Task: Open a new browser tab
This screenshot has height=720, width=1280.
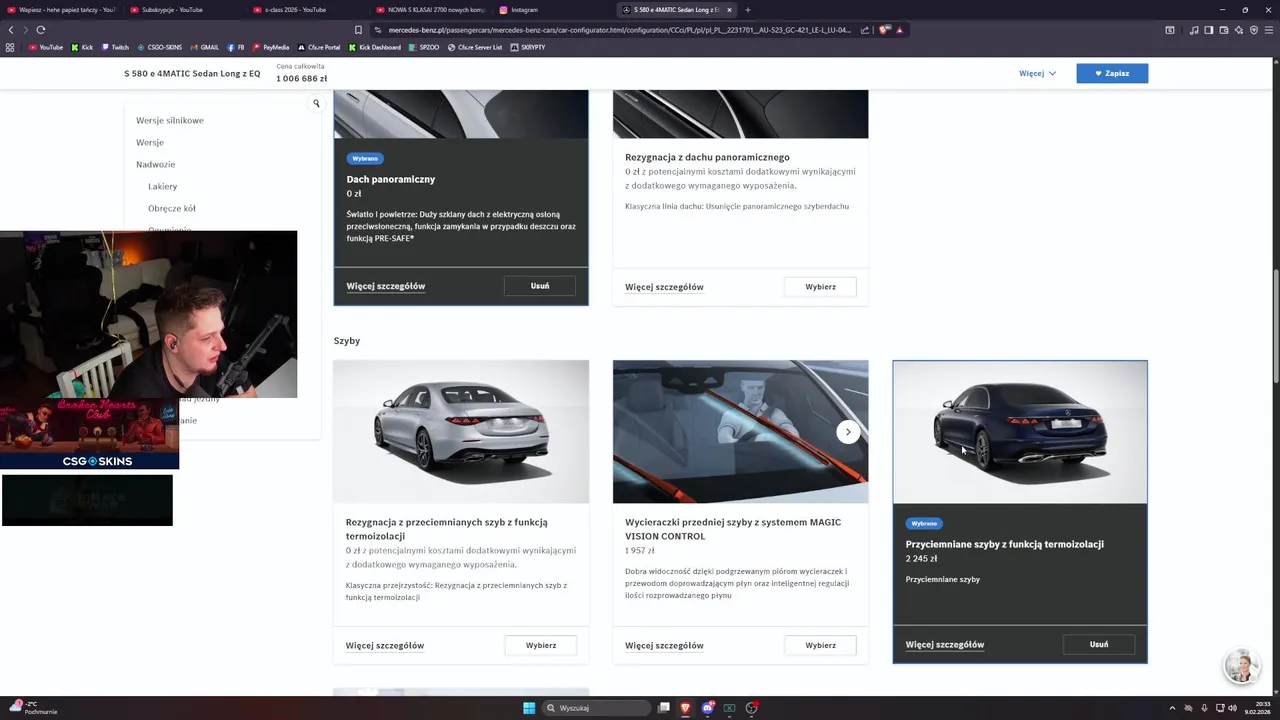Action: coord(748,10)
